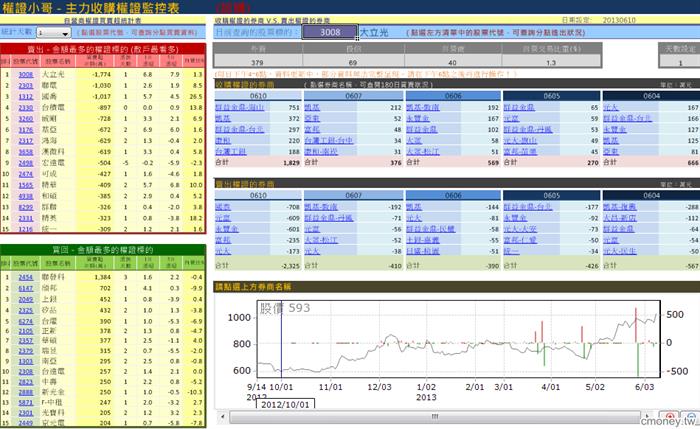Click the scrollbar right arrow below chart
This screenshot has height=429, width=700.
tap(646, 417)
